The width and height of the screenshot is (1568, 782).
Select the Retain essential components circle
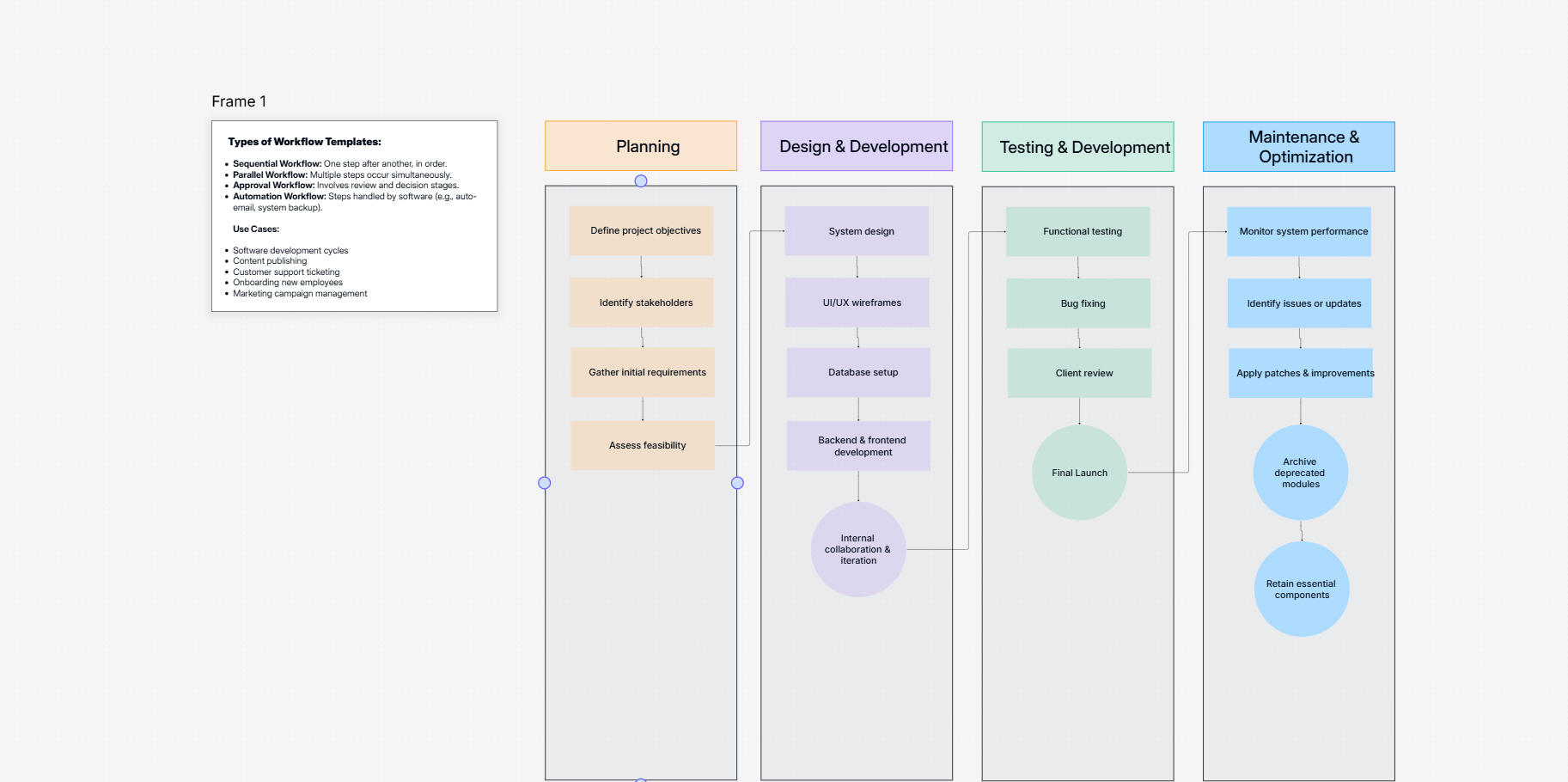point(1302,589)
